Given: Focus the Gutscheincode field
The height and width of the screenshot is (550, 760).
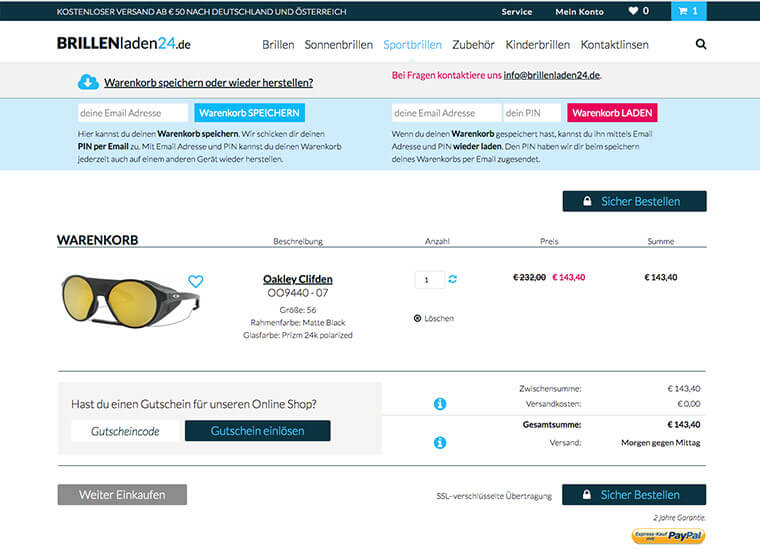Looking at the screenshot, I should [x=125, y=431].
